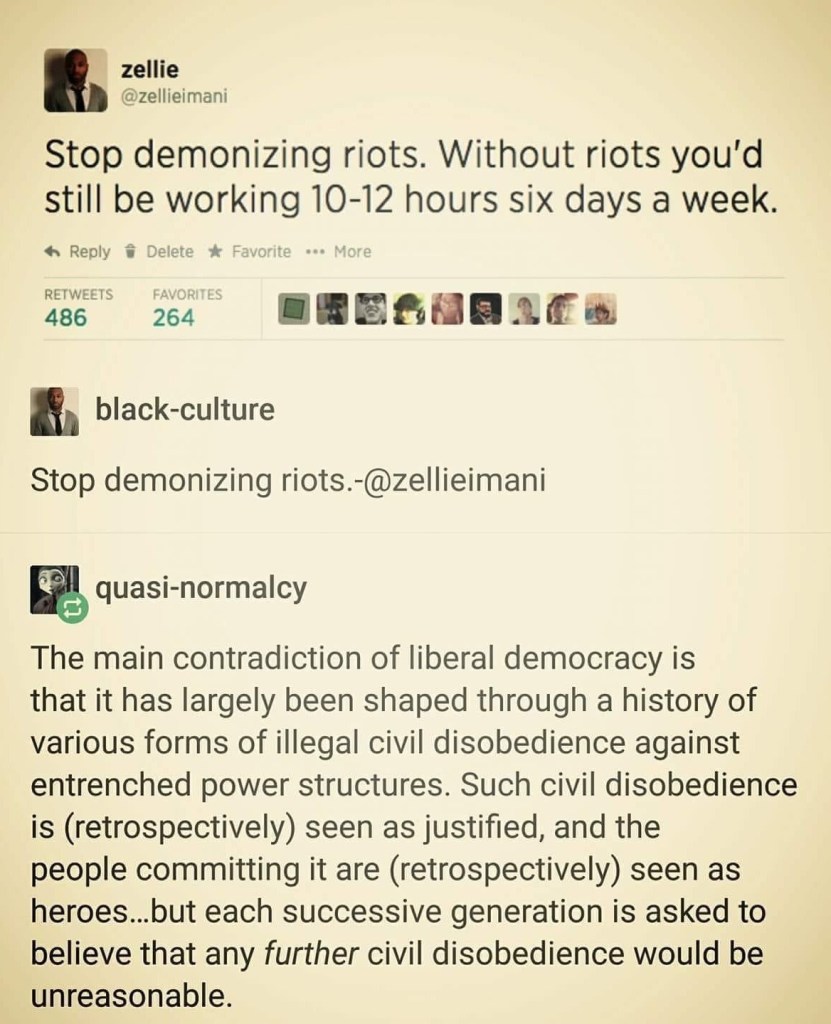The height and width of the screenshot is (1024, 831).
Task: View the 264 favorites count
Action: 173,318
